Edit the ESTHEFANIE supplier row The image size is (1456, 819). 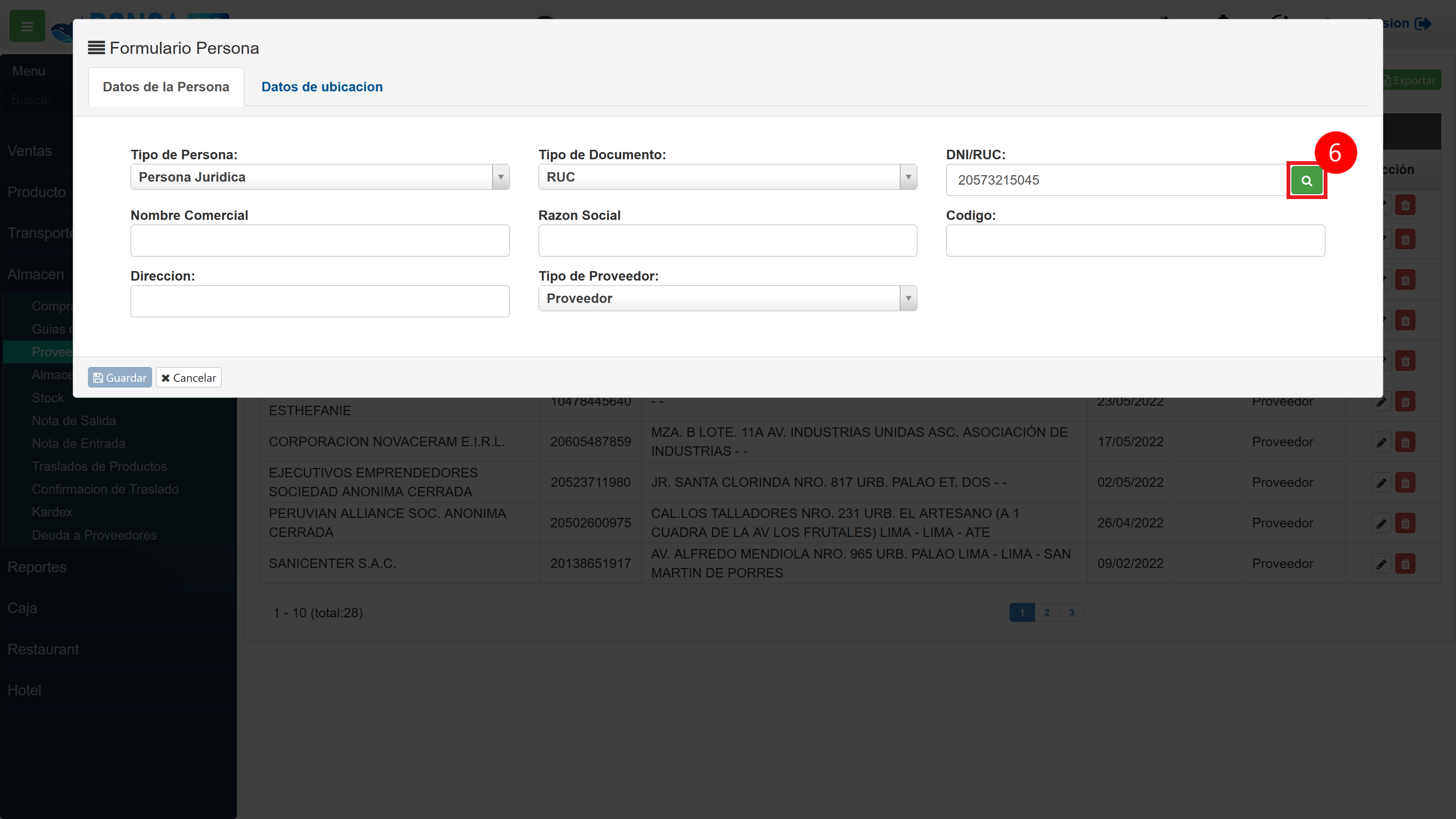click(x=1381, y=402)
